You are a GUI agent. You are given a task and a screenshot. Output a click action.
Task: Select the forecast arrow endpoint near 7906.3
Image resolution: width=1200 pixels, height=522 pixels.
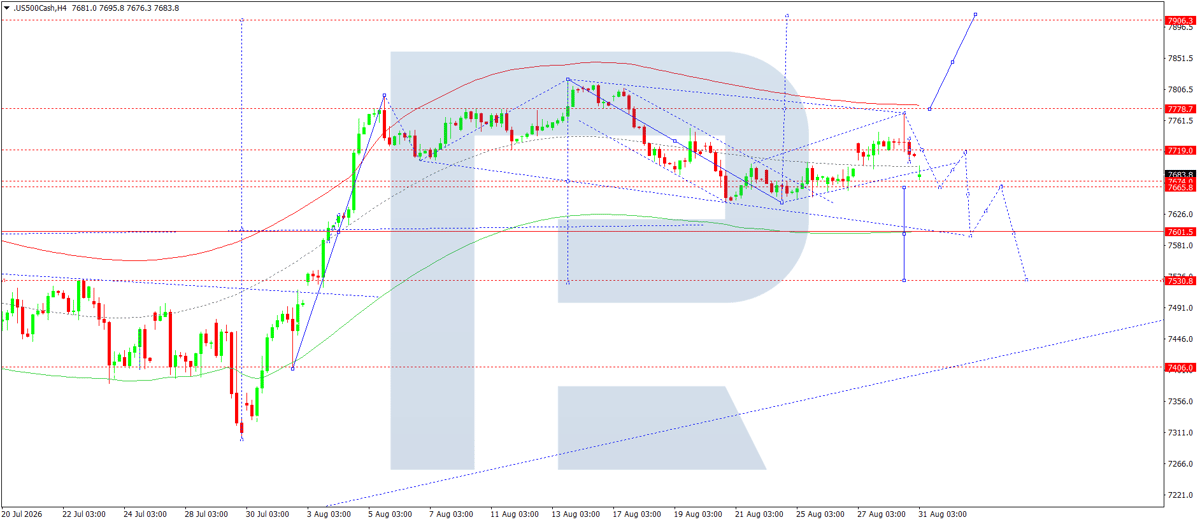point(975,15)
